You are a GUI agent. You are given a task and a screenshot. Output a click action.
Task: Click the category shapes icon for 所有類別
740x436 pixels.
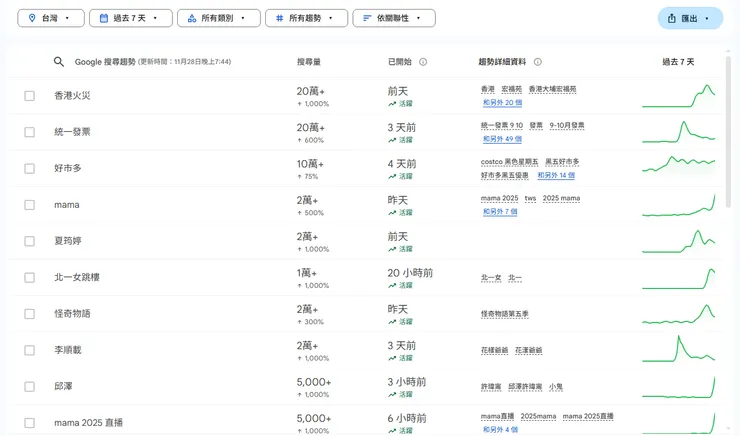click(x=192, y=18)
